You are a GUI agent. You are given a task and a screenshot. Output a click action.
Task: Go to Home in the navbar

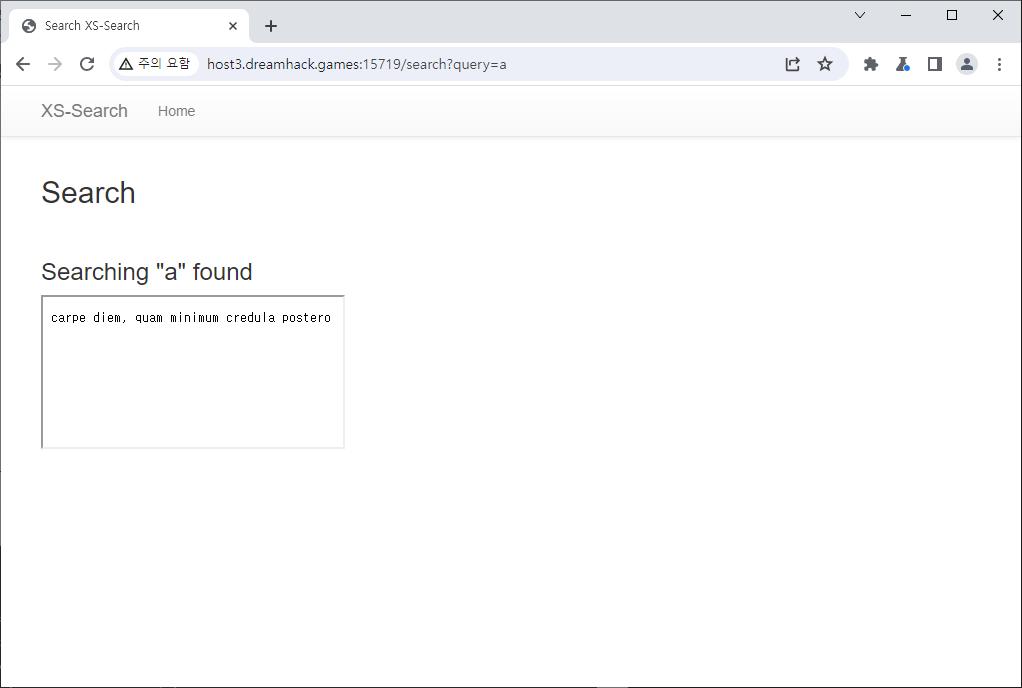pos(176,111)
